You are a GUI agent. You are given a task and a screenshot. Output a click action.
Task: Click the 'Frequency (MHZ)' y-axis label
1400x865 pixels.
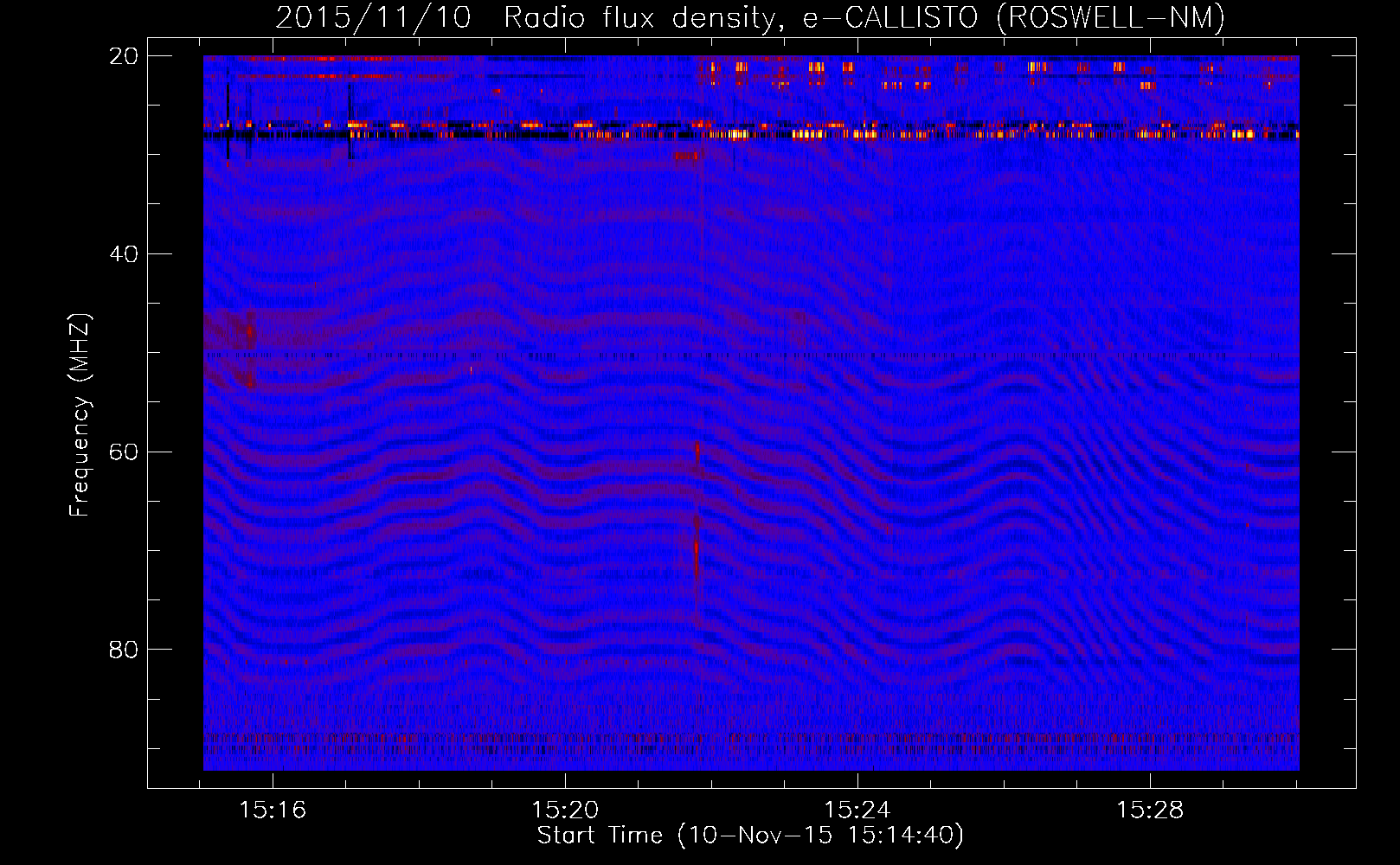point(80,415)
